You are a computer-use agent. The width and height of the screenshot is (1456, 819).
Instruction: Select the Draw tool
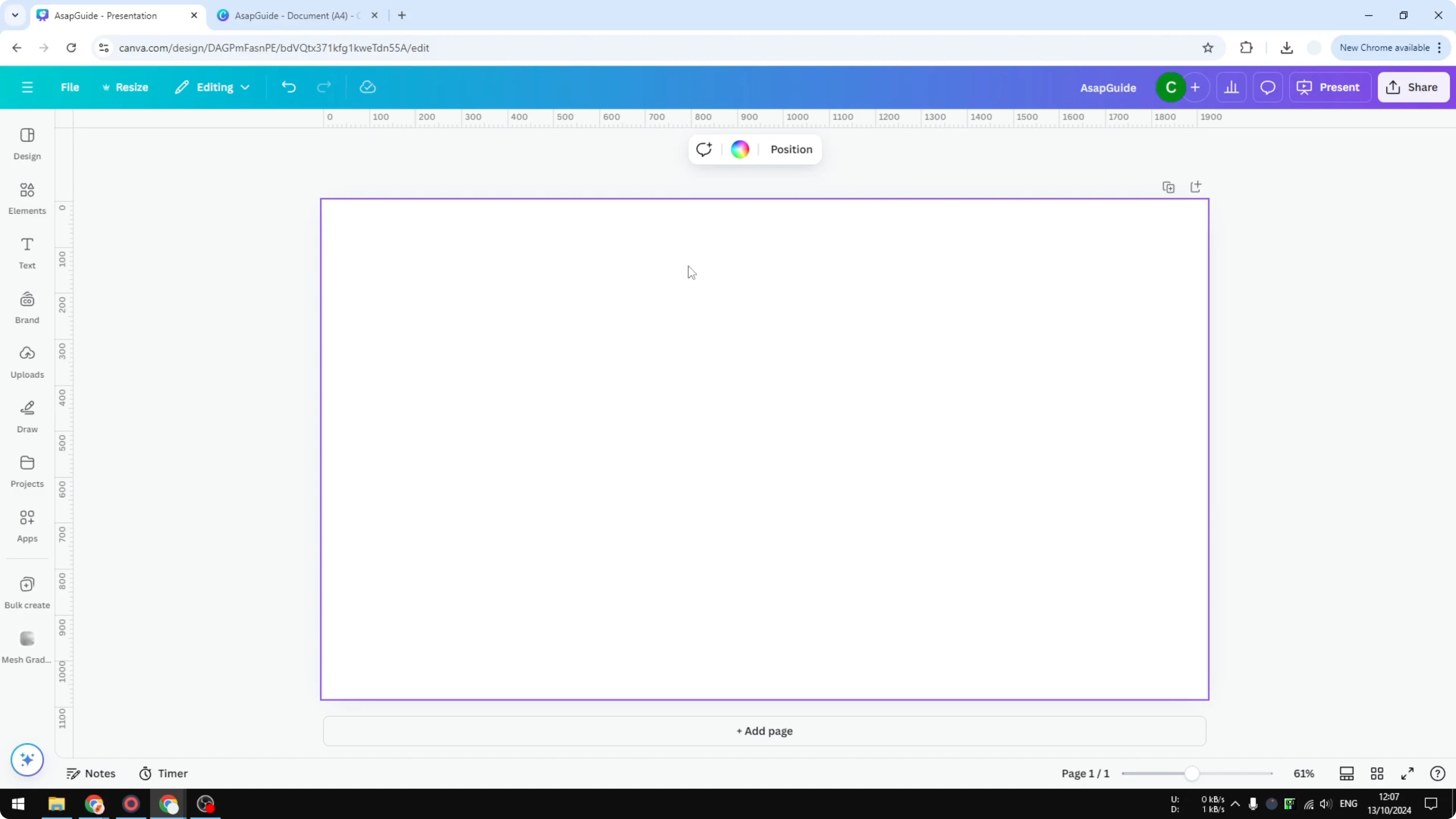(27, 417)
